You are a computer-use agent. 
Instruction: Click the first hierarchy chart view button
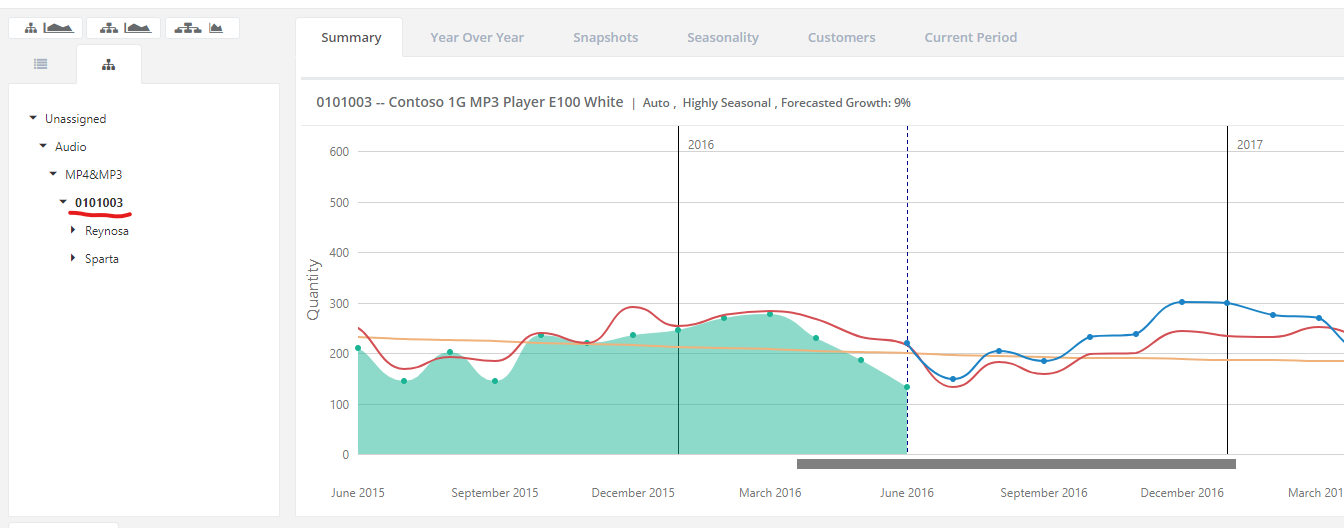(x=46, y=28)
